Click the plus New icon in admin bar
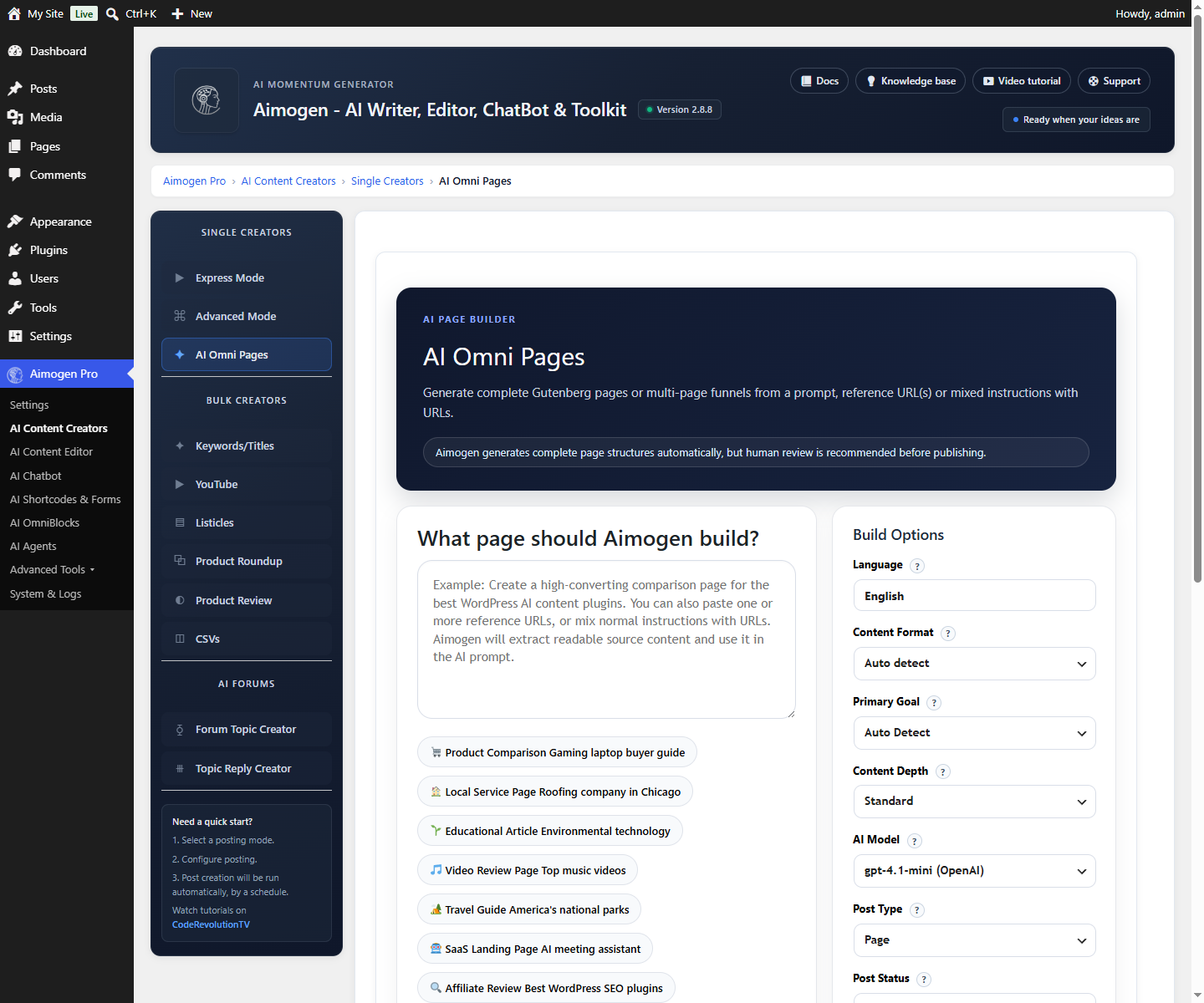 tap(177, 13)
